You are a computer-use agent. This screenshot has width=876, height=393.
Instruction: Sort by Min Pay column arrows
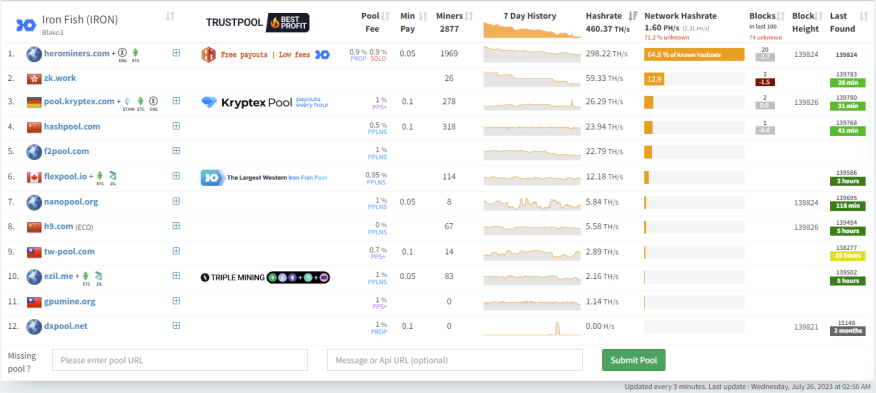click(423, 16)
